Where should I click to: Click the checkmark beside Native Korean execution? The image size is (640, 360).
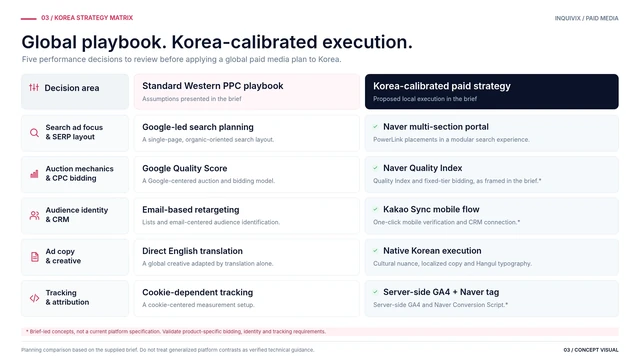[376, 251]
